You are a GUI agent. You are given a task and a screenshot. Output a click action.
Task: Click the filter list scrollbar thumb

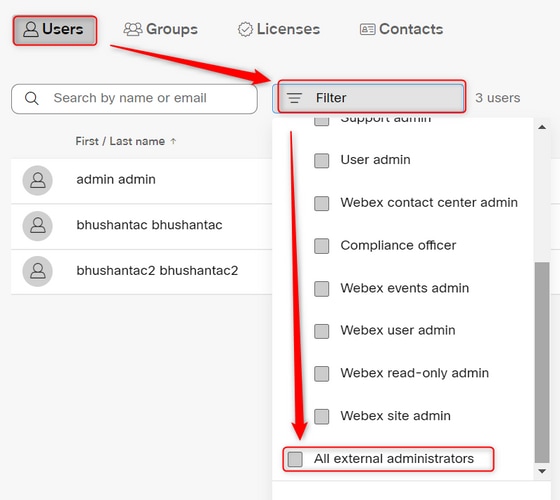point(542,362)
